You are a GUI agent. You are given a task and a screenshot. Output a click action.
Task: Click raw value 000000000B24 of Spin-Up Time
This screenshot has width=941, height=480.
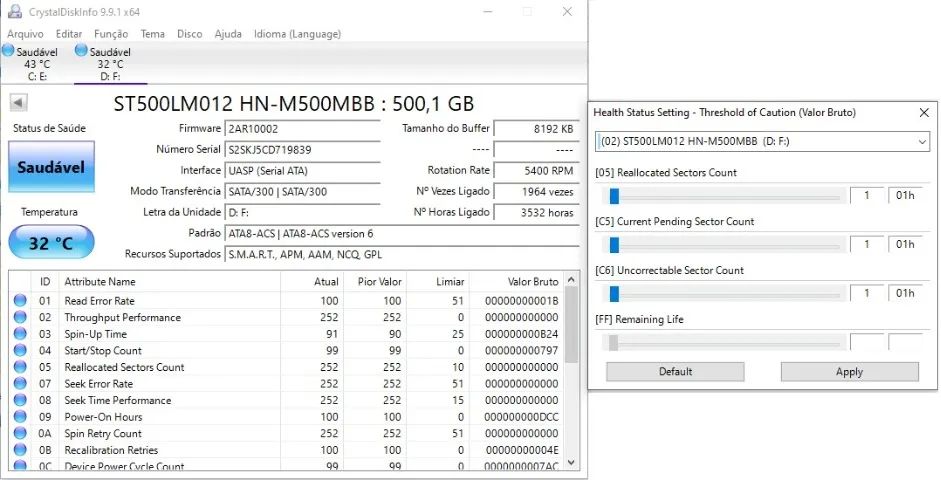click(x=521, y=334)
